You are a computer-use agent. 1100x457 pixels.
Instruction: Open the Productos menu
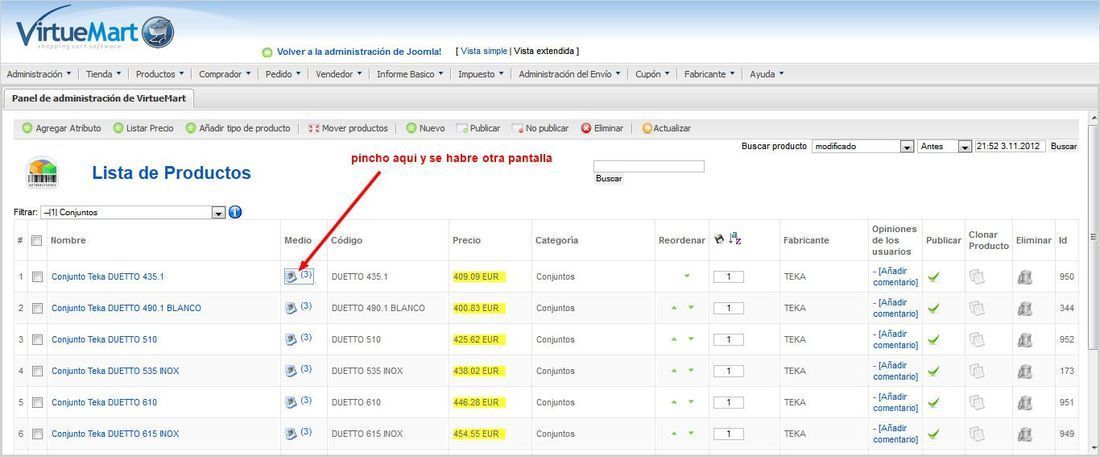coord(160,74)
